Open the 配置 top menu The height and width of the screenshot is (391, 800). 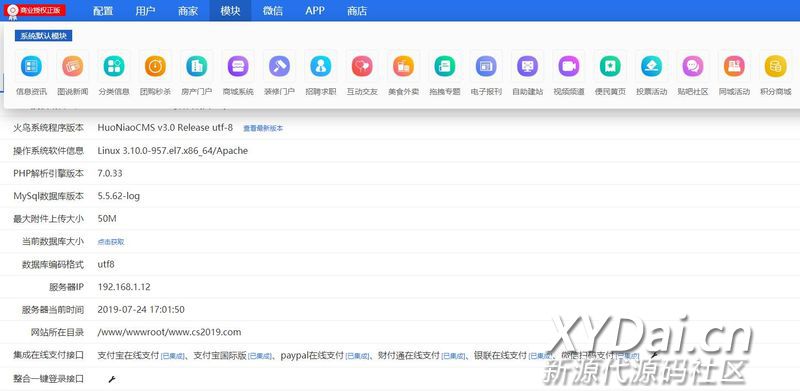click(103, 11)
